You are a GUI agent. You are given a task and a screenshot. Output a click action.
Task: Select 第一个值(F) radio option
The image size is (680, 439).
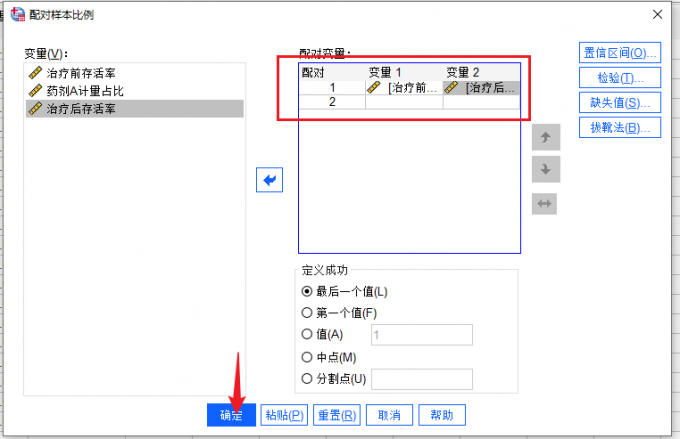[307, 313]
